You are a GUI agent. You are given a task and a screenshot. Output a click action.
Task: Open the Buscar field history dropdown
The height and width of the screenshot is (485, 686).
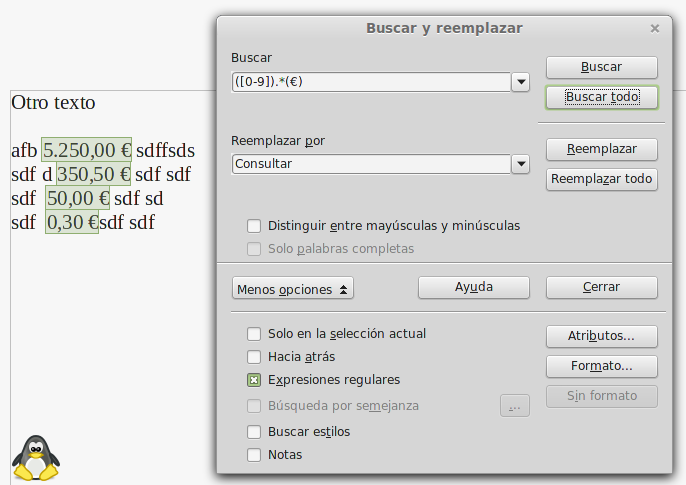[x=521, y=82]
